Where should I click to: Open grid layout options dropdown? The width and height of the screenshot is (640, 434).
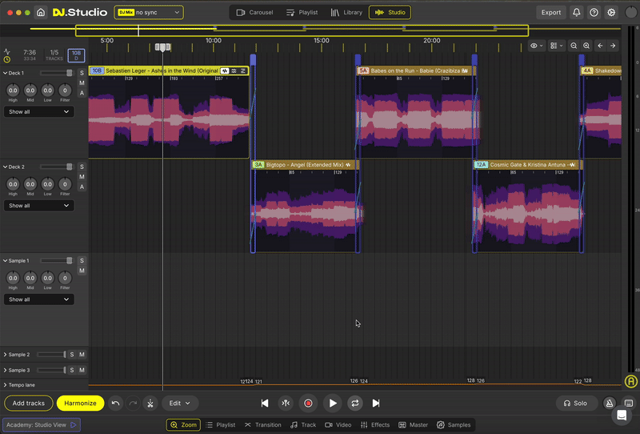(556, 46)
